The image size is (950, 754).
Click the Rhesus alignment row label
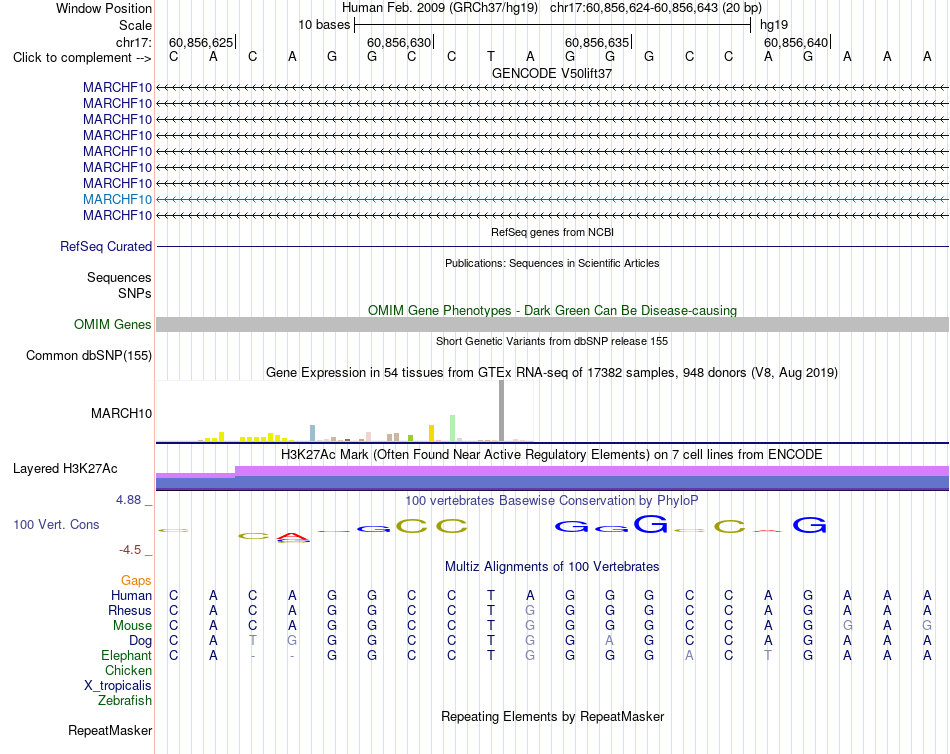(x=130, y=610)
